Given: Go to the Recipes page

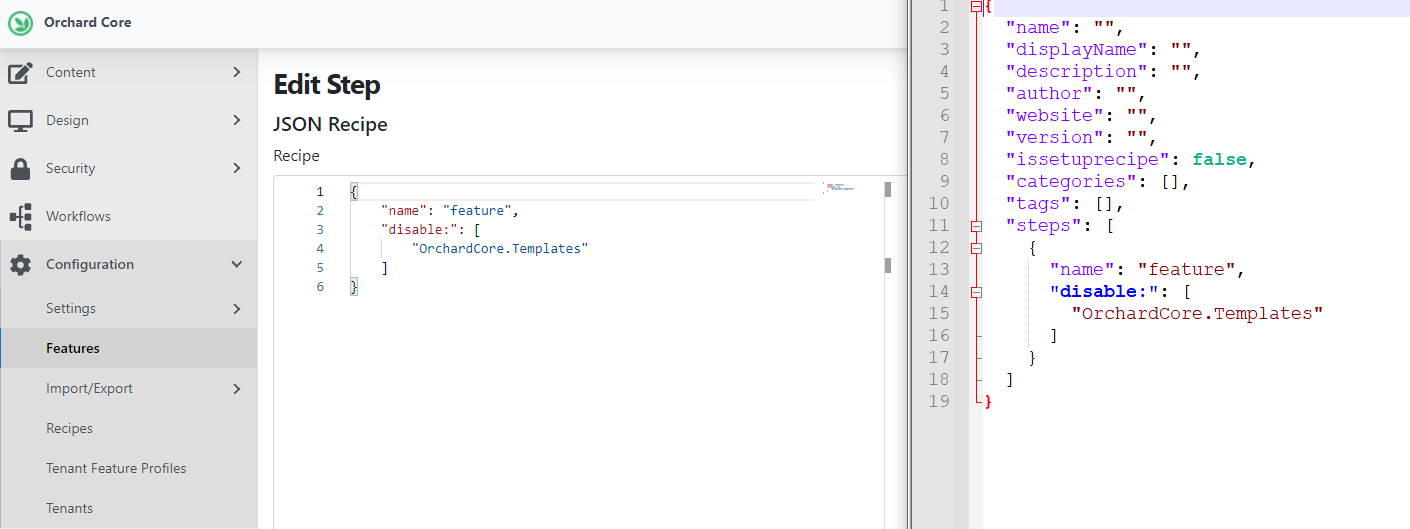Looking at the screenshot, I should (x=128, y=428).
